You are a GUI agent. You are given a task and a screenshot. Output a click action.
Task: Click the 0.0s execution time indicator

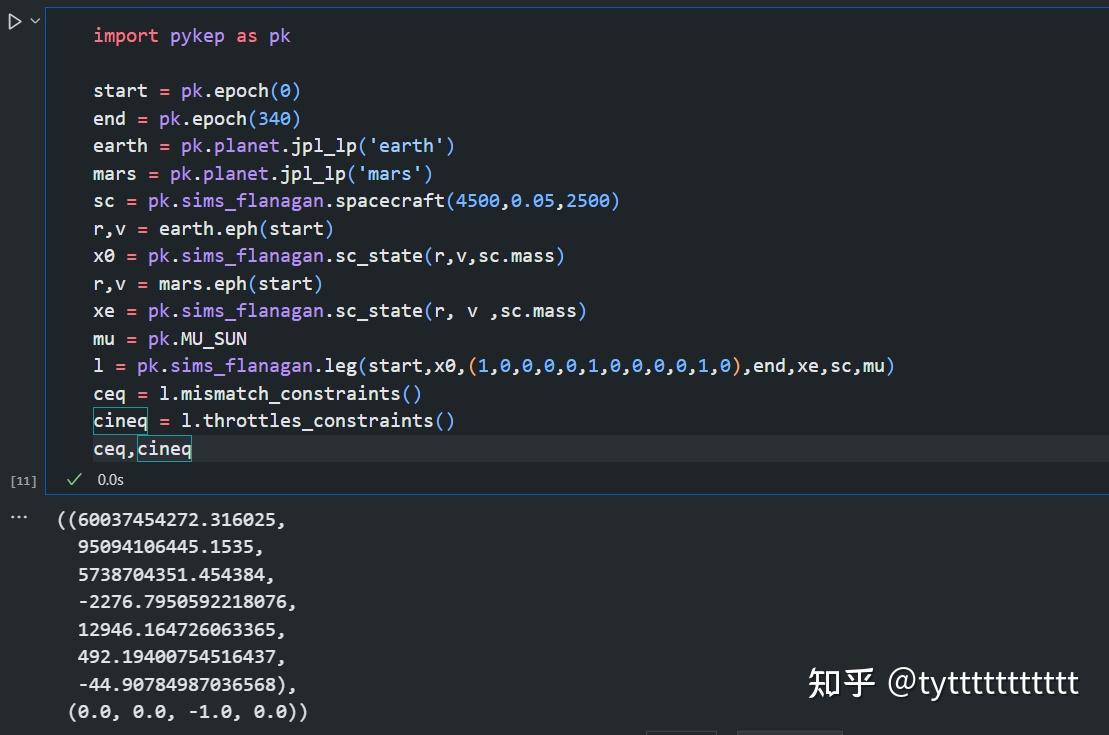[x=109, y=480]
